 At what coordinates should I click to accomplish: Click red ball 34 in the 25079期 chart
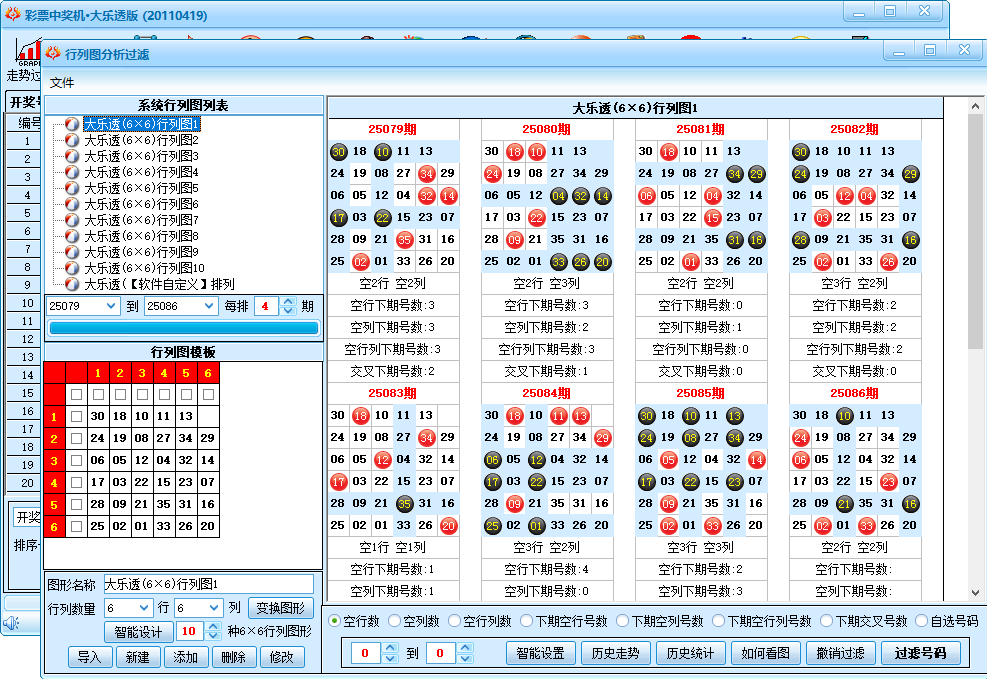(426, 173)
